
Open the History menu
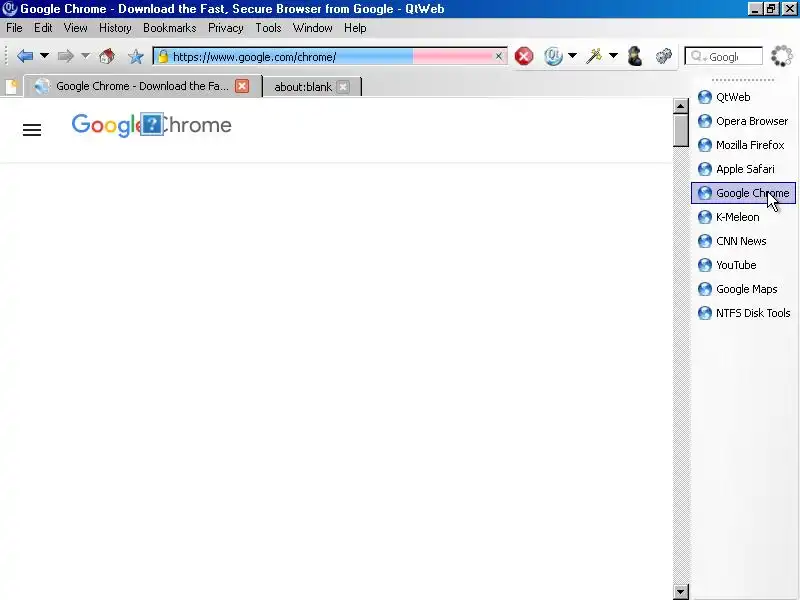point(115,28)
